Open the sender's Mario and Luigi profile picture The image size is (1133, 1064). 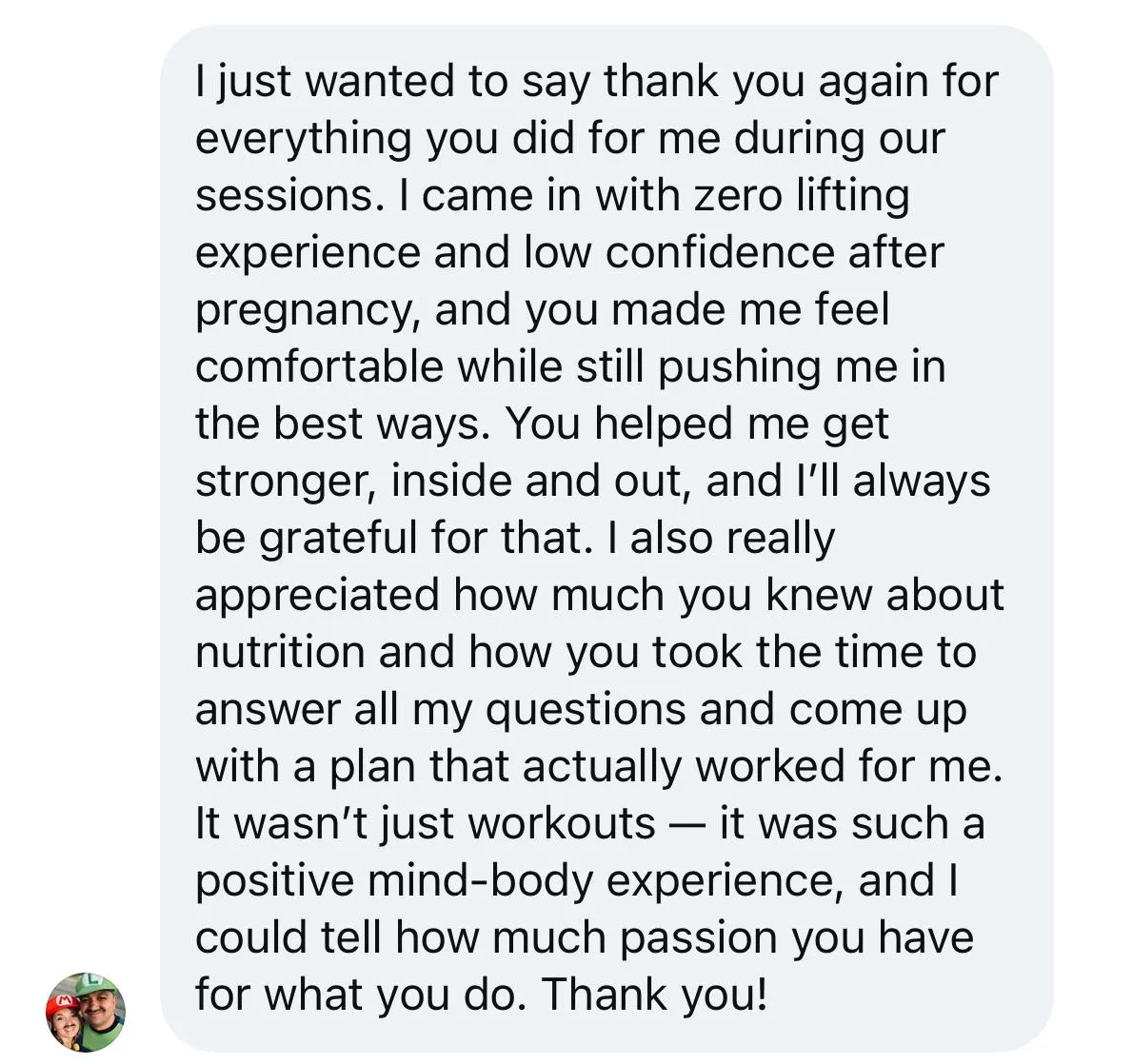click(86, 1012)
